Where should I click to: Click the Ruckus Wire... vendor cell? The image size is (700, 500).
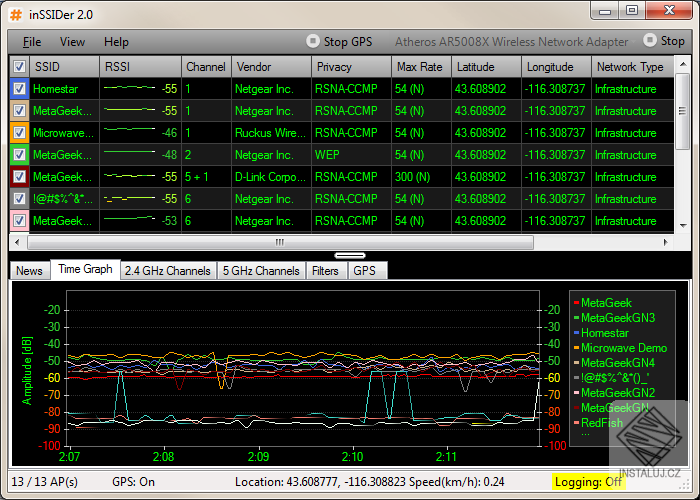click(271, 133)
